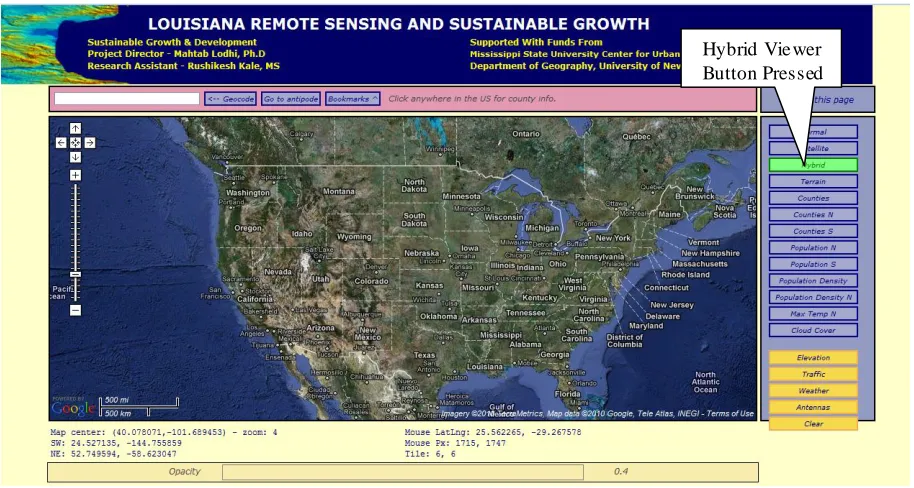
Task: Click Colorado label on the map
Action: tap(371, 281)
